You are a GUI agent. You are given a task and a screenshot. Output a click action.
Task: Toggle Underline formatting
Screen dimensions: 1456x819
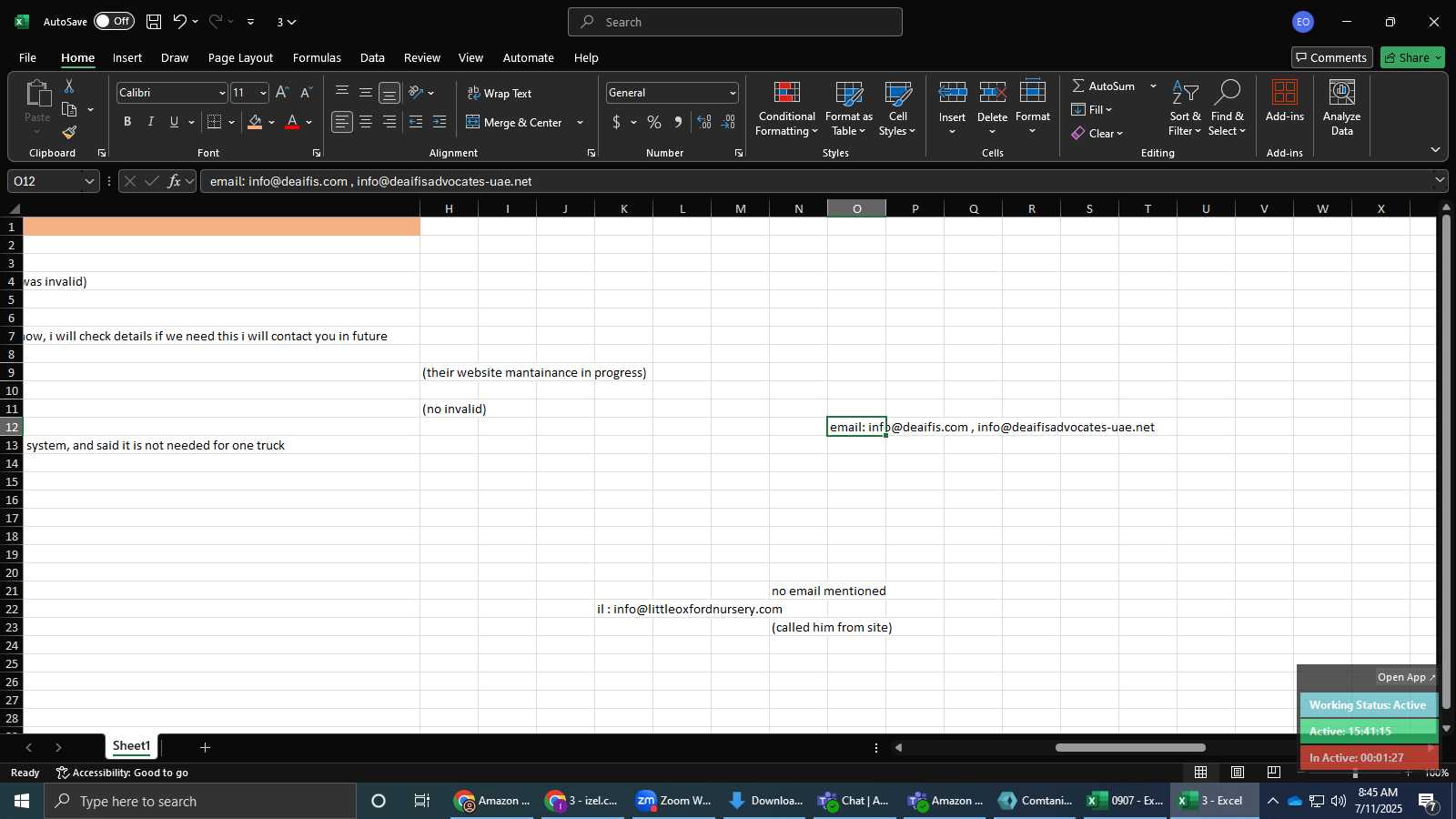click(x=174, y=122)
